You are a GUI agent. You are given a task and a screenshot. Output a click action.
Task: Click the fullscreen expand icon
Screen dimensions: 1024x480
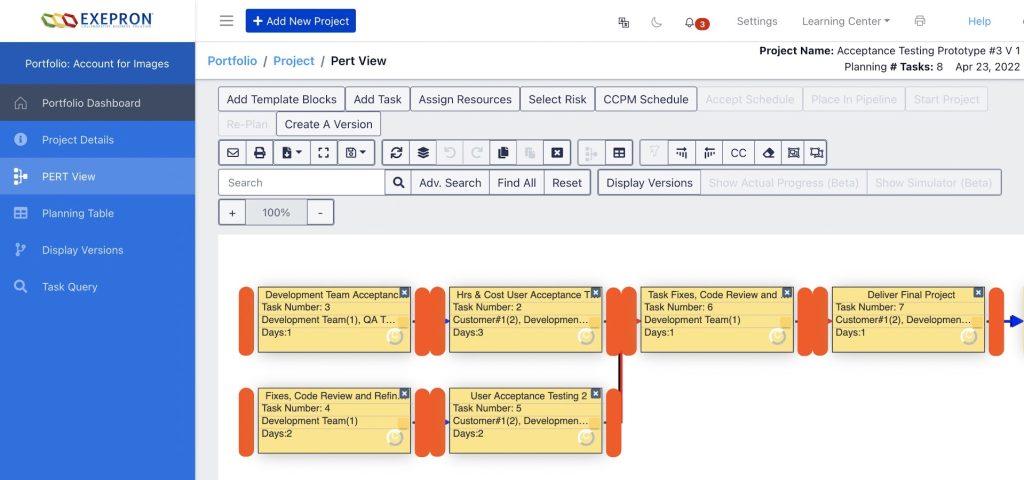[x=323, y=153]
